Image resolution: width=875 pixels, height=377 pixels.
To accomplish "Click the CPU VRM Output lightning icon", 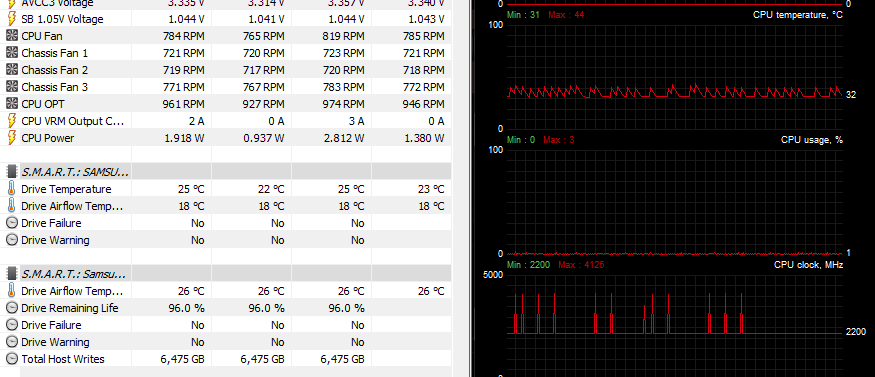I will [11, 120].
